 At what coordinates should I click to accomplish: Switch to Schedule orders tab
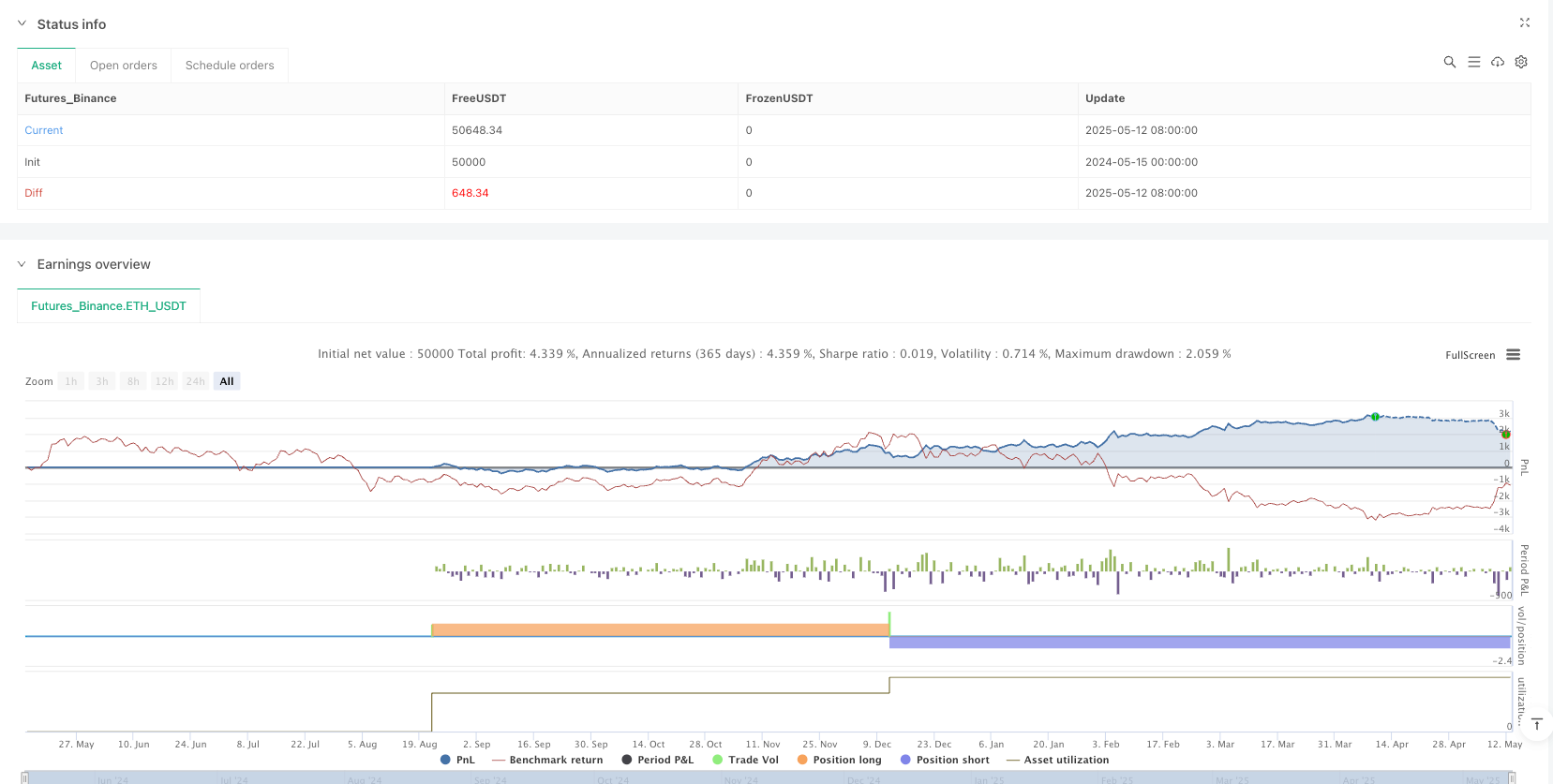click(x=230, y=66)
